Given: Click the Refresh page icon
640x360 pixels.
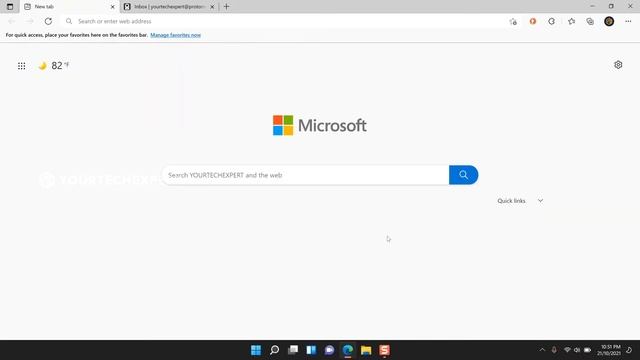Looking at the screenshot, I should click(x=48, y=21).
